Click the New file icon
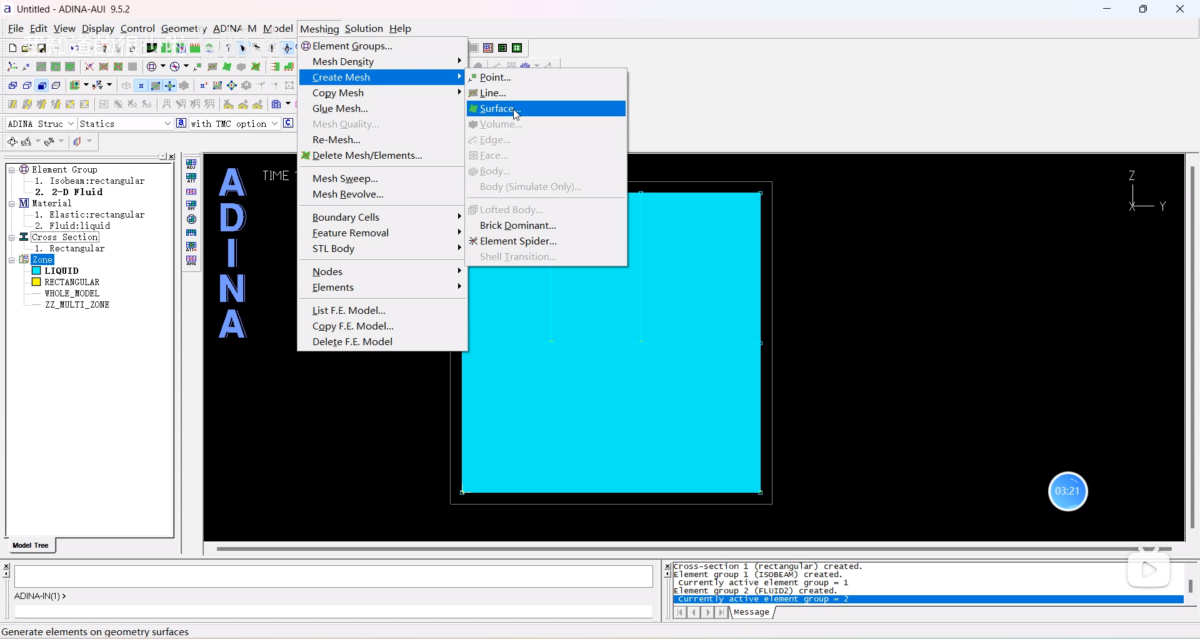1200x639 pixels. click(x=12, y=48)
